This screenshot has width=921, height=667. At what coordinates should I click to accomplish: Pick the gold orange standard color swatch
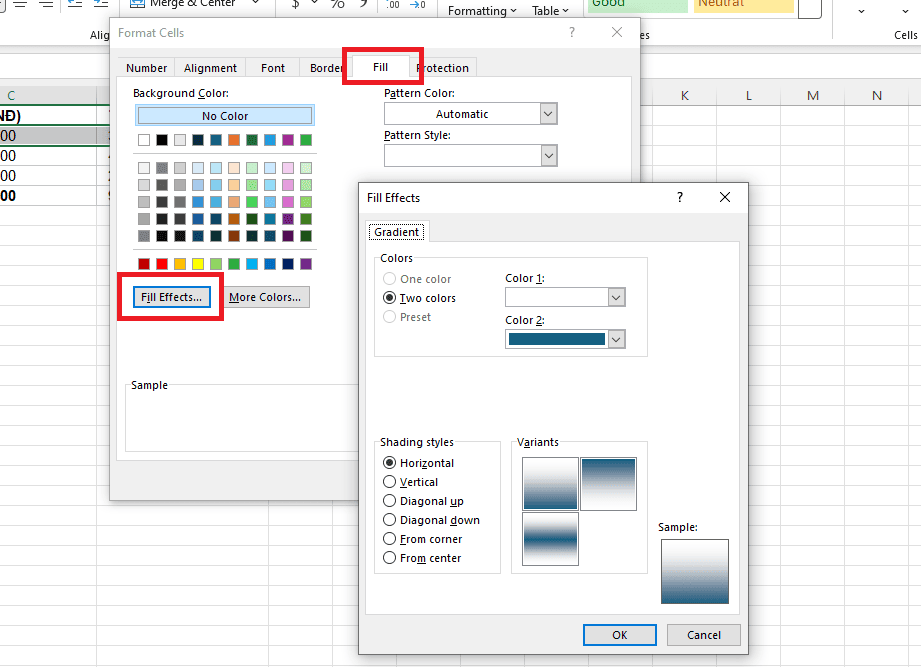point(180,264)
